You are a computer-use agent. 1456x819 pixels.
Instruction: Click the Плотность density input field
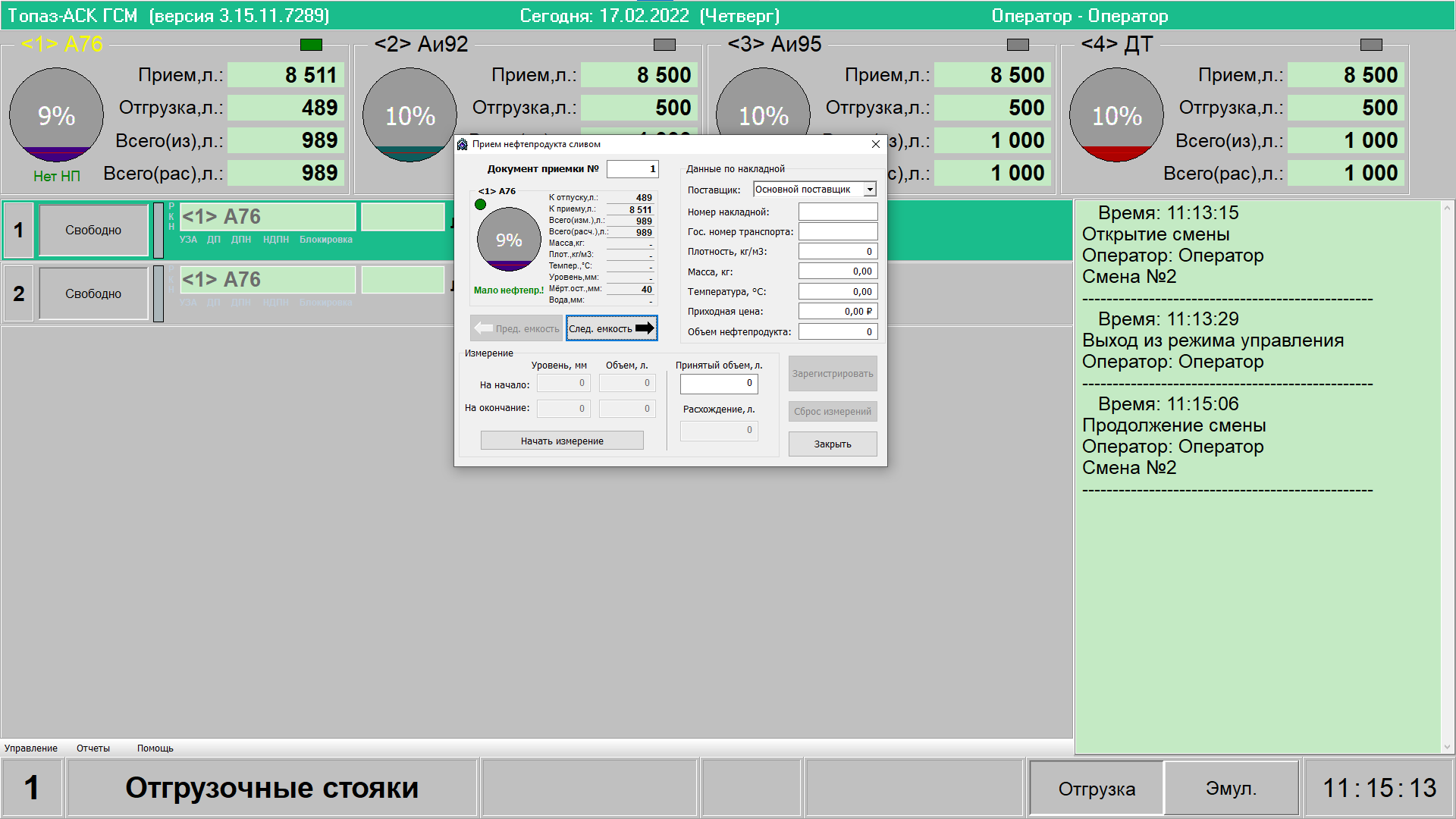838,252
